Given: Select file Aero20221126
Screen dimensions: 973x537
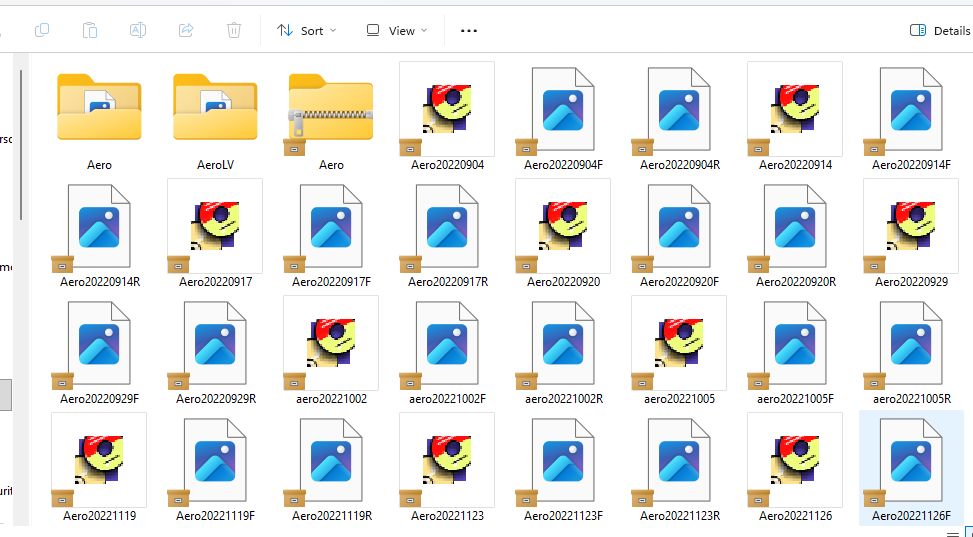Looking at the screenshot, I should pos(795,468).
